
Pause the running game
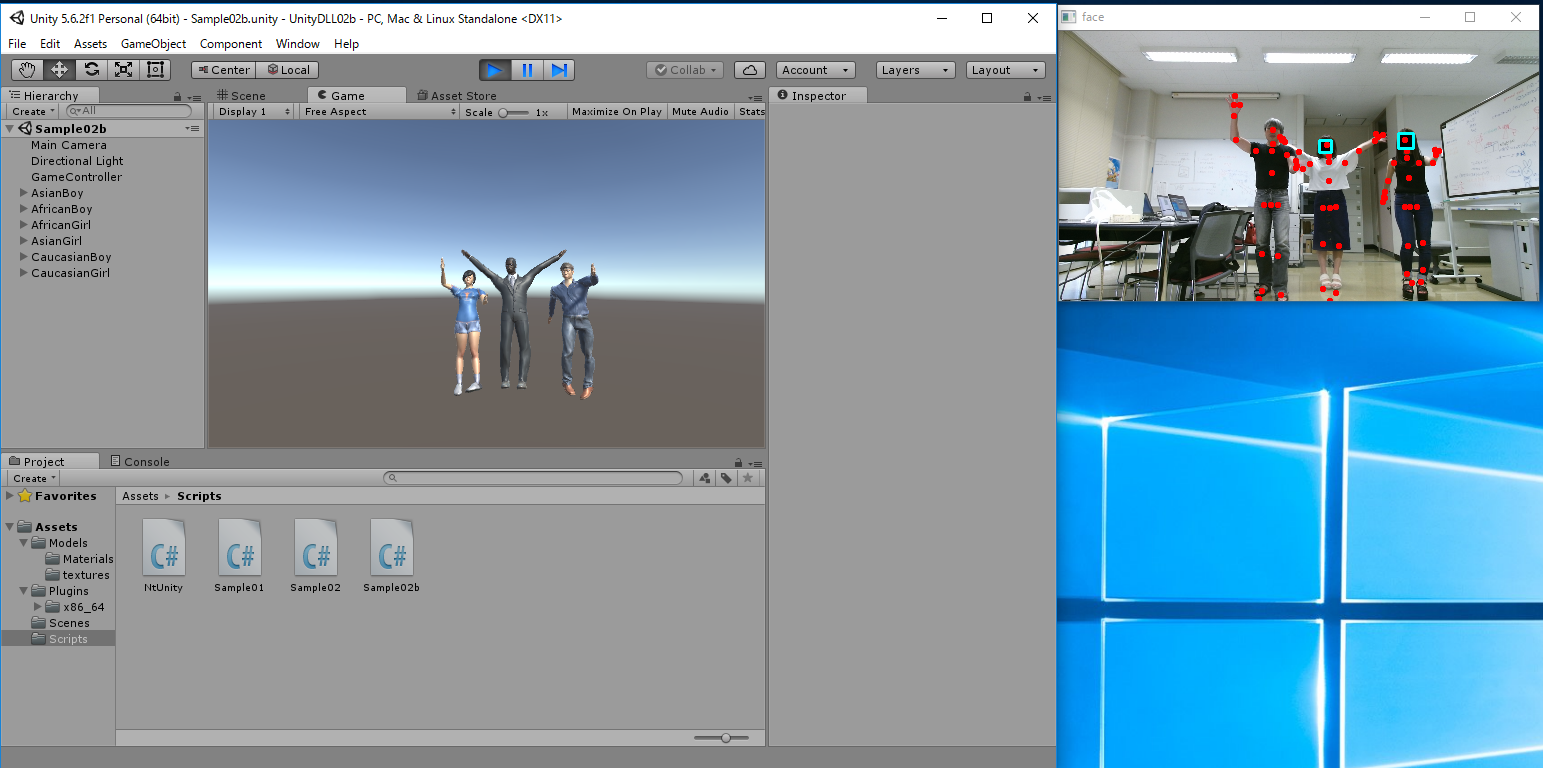(x=527, y=70)
